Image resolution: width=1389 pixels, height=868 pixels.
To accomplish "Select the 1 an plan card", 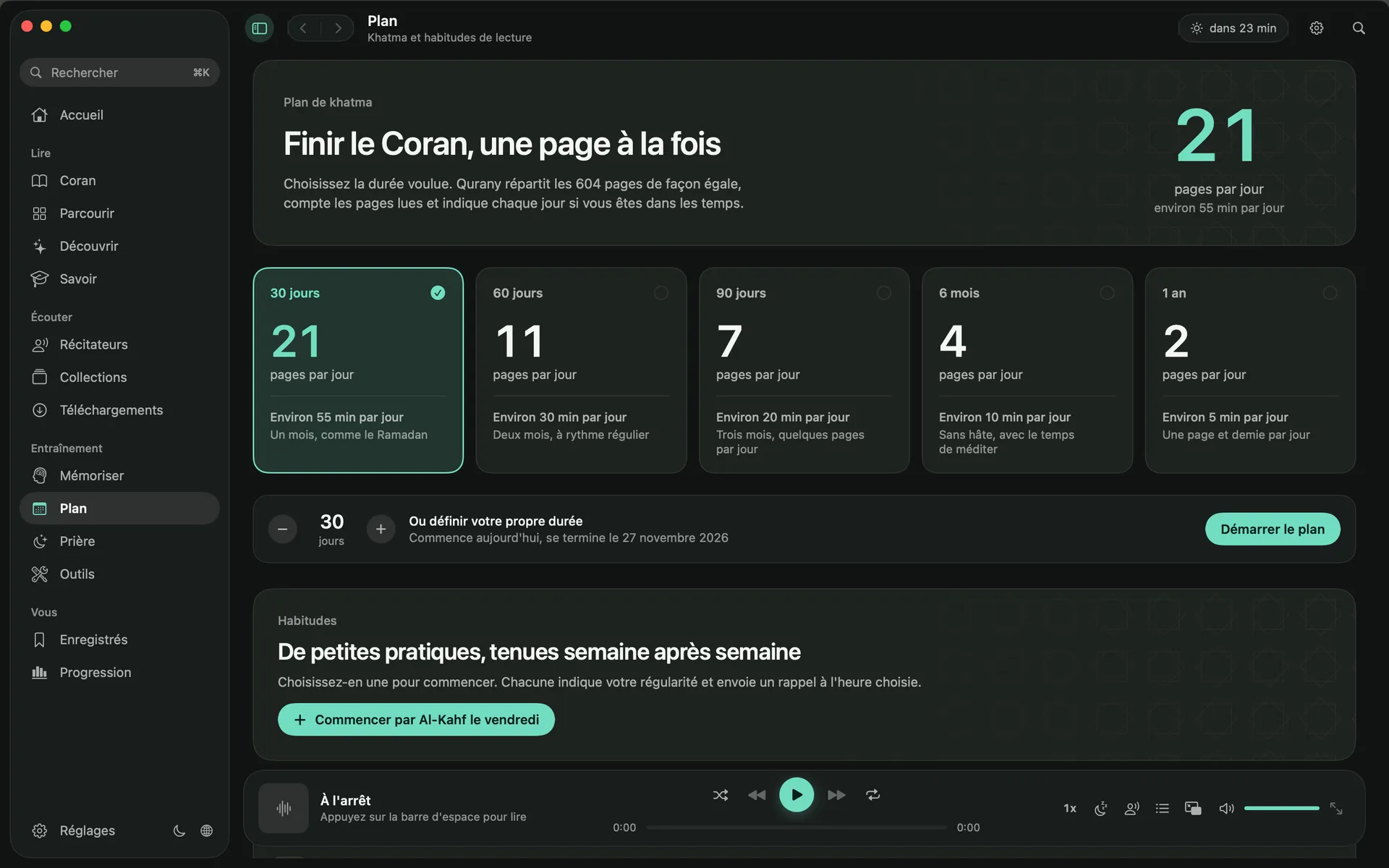I will (1250, 370).
